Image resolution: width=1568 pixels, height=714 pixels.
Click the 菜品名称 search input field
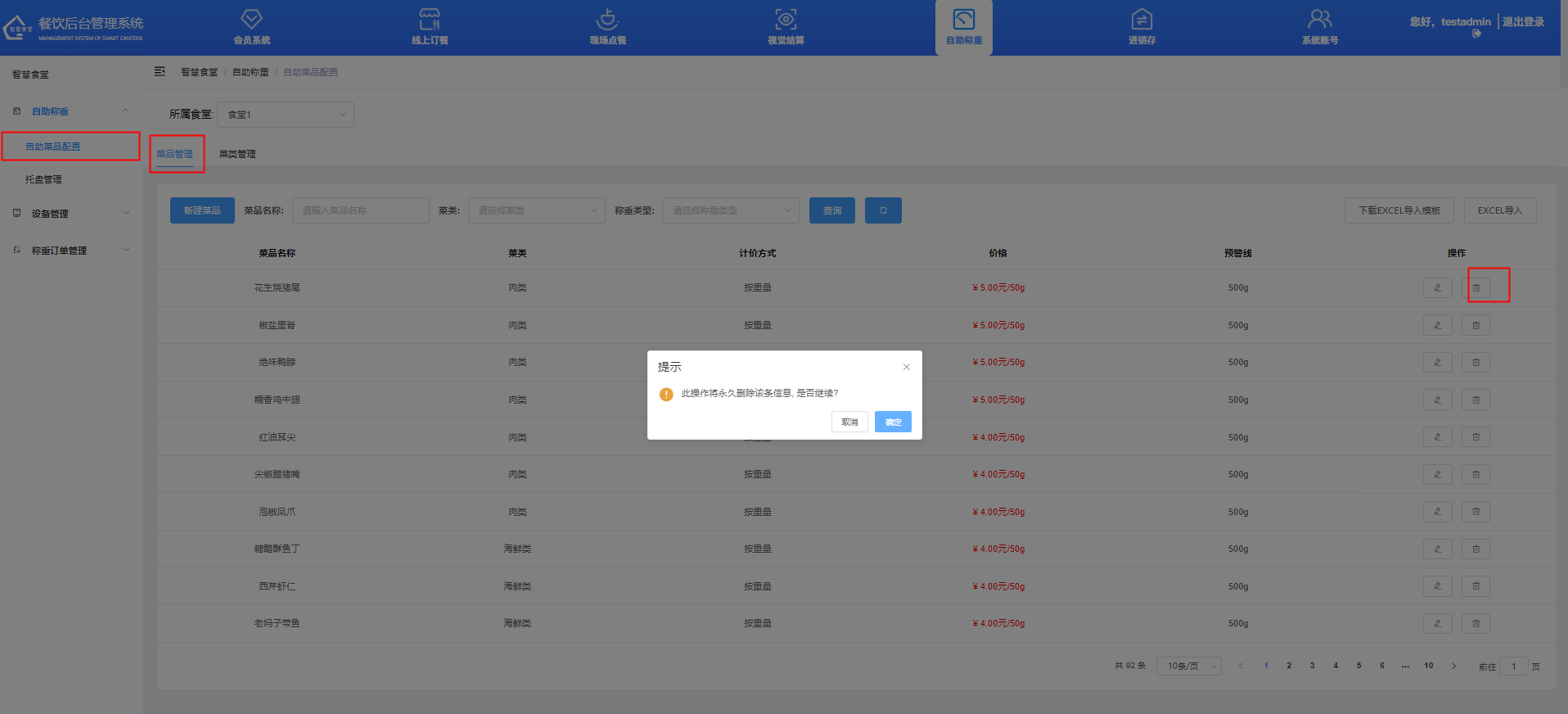(360, 210)
